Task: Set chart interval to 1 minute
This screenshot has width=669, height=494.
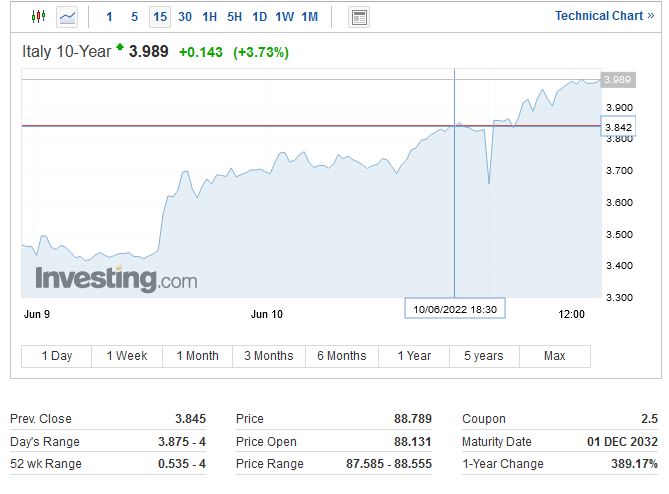Action: (109, 17)
